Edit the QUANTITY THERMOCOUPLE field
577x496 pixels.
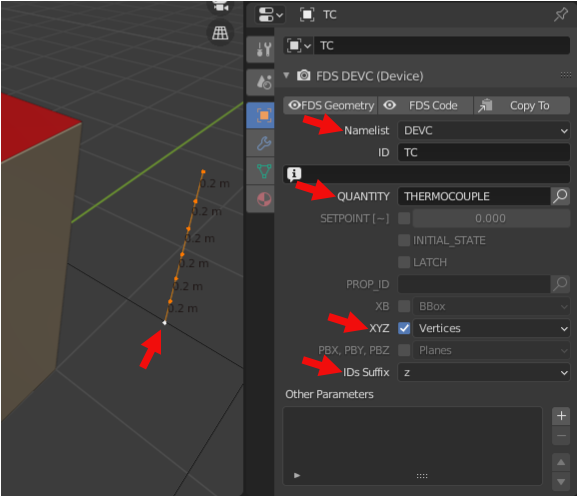click(474, 196)
